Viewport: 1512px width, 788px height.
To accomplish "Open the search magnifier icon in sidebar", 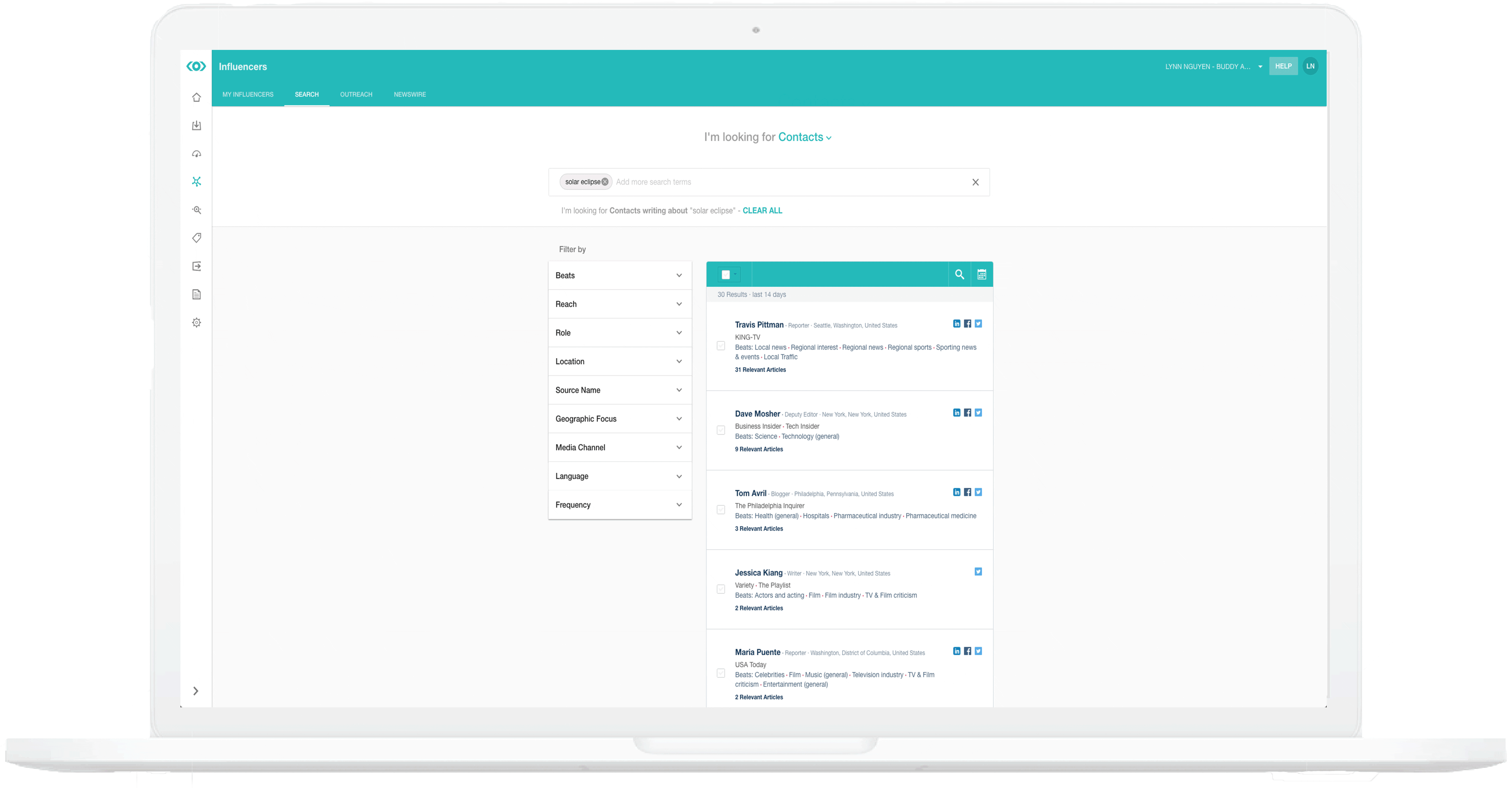I will click(197, 210).
